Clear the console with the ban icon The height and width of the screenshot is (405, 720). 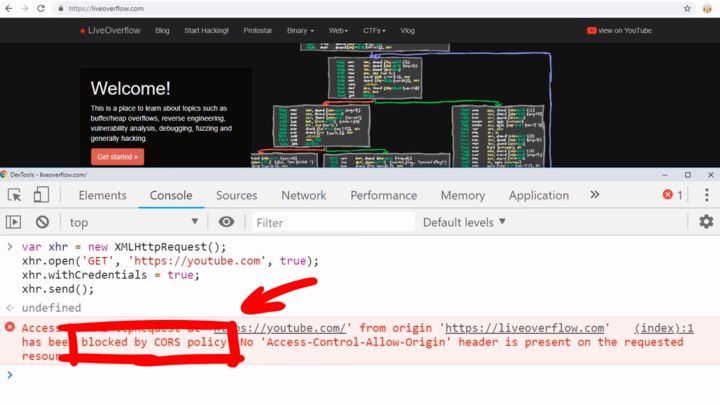click(42, 222)
